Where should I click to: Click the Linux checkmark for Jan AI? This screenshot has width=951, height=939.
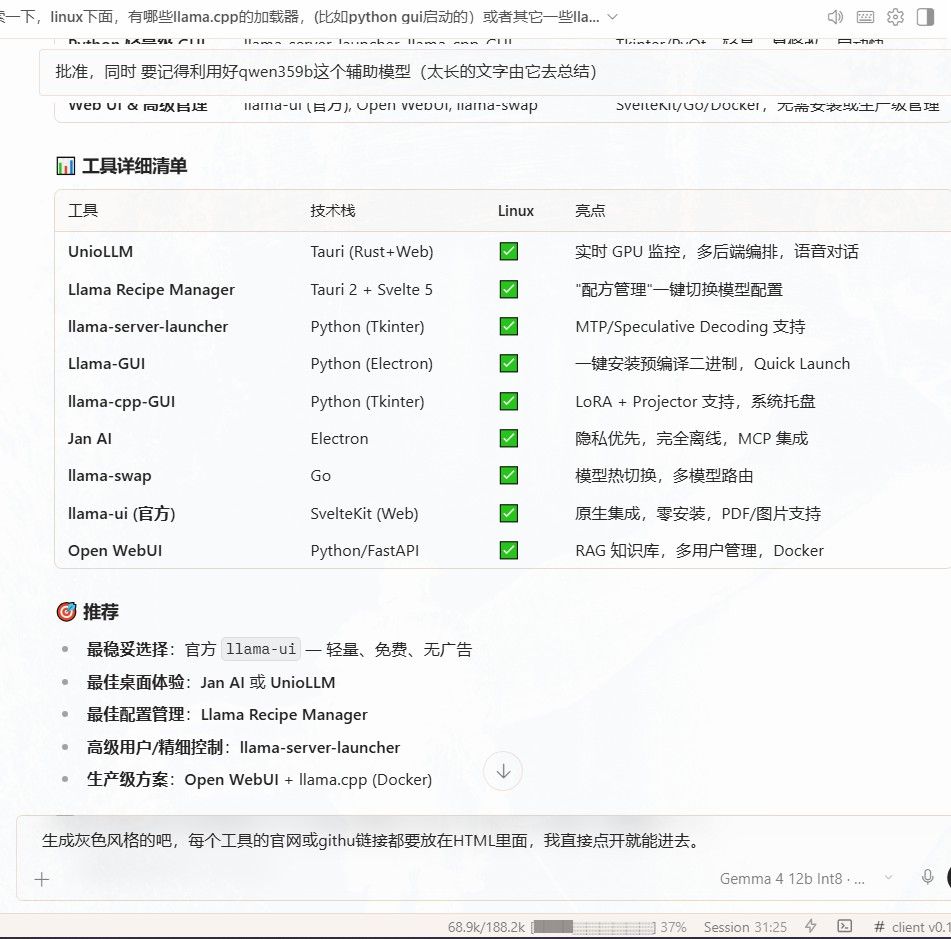509,438
